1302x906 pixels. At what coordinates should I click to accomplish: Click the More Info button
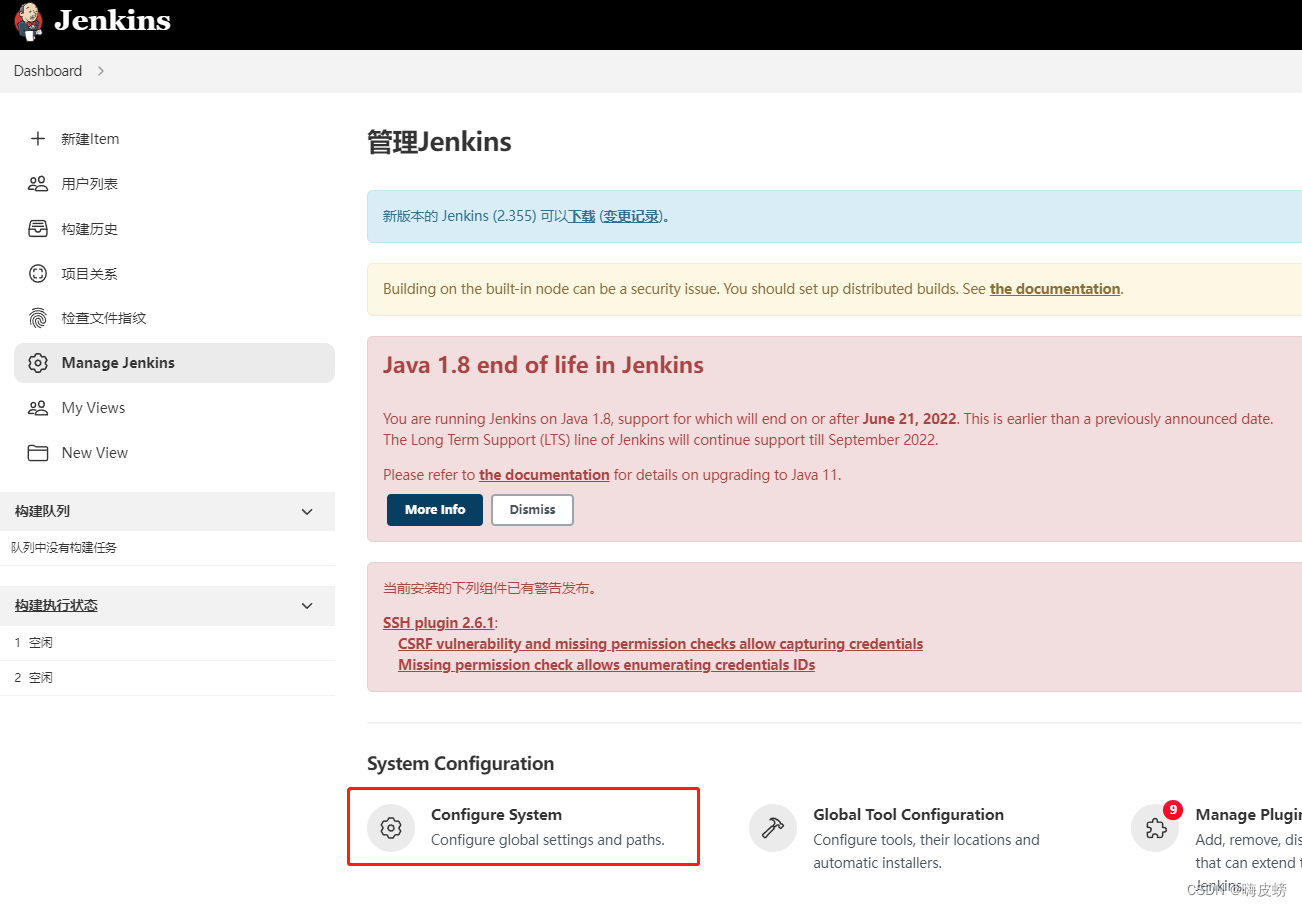[x=434, y=509]
